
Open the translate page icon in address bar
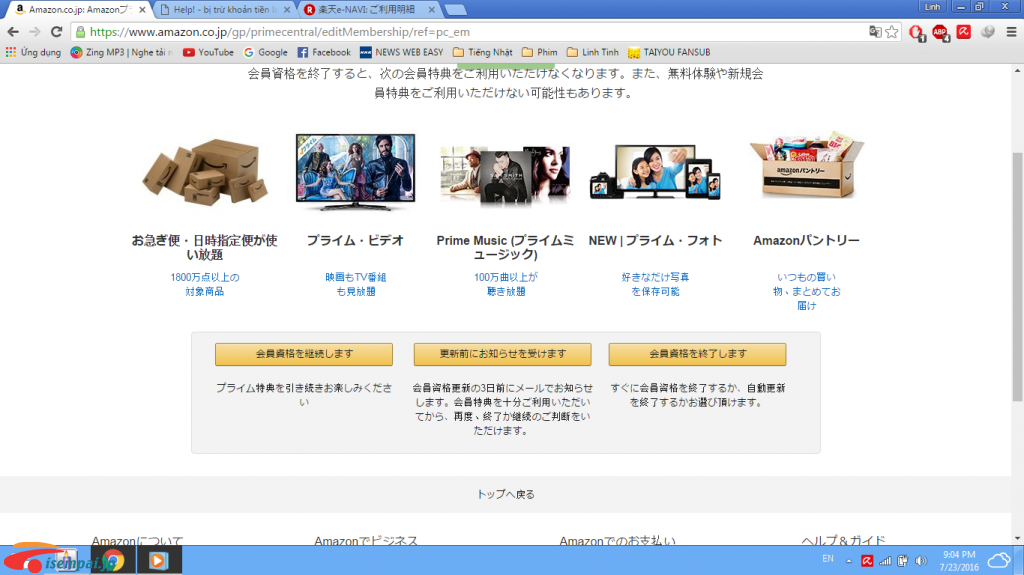click(x=875, y=32)
